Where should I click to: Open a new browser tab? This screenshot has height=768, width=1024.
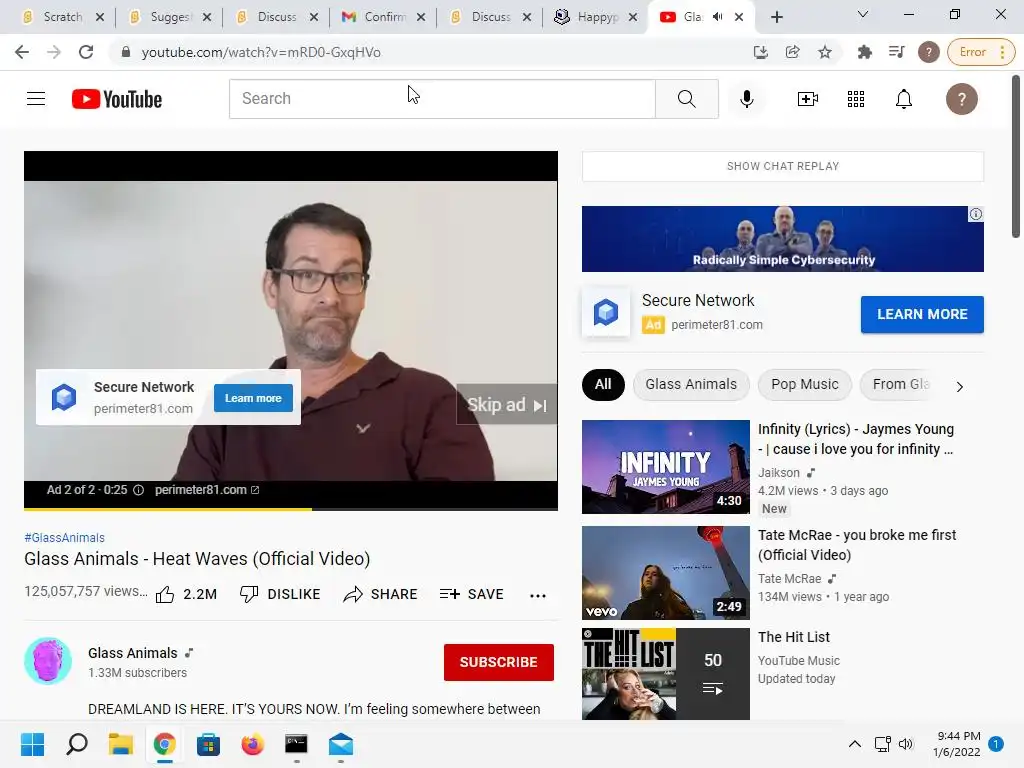(776, 17)
